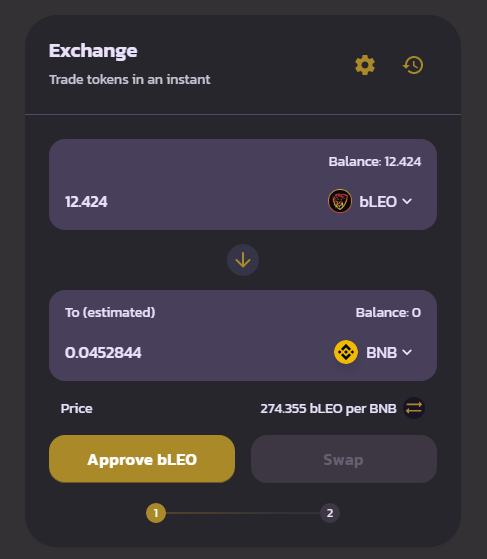Invert price with the swap arrows icon
Viewport: 487px width, 559px height.
(414, 408)
